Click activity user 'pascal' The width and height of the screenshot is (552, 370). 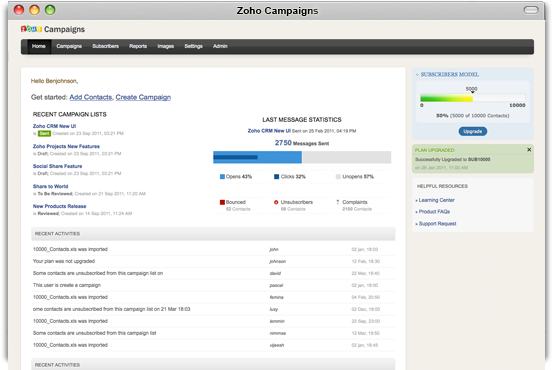click(x=276, y=286)
